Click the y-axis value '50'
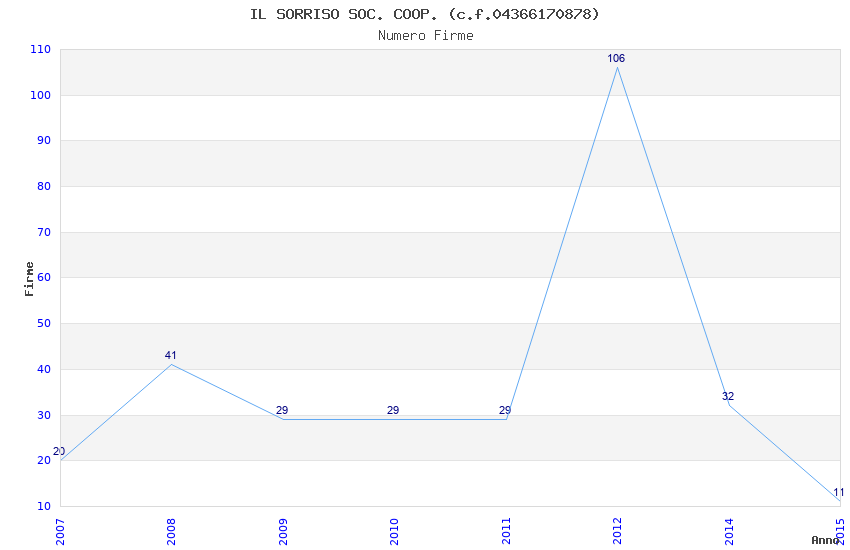 click(x=44, y=323)
